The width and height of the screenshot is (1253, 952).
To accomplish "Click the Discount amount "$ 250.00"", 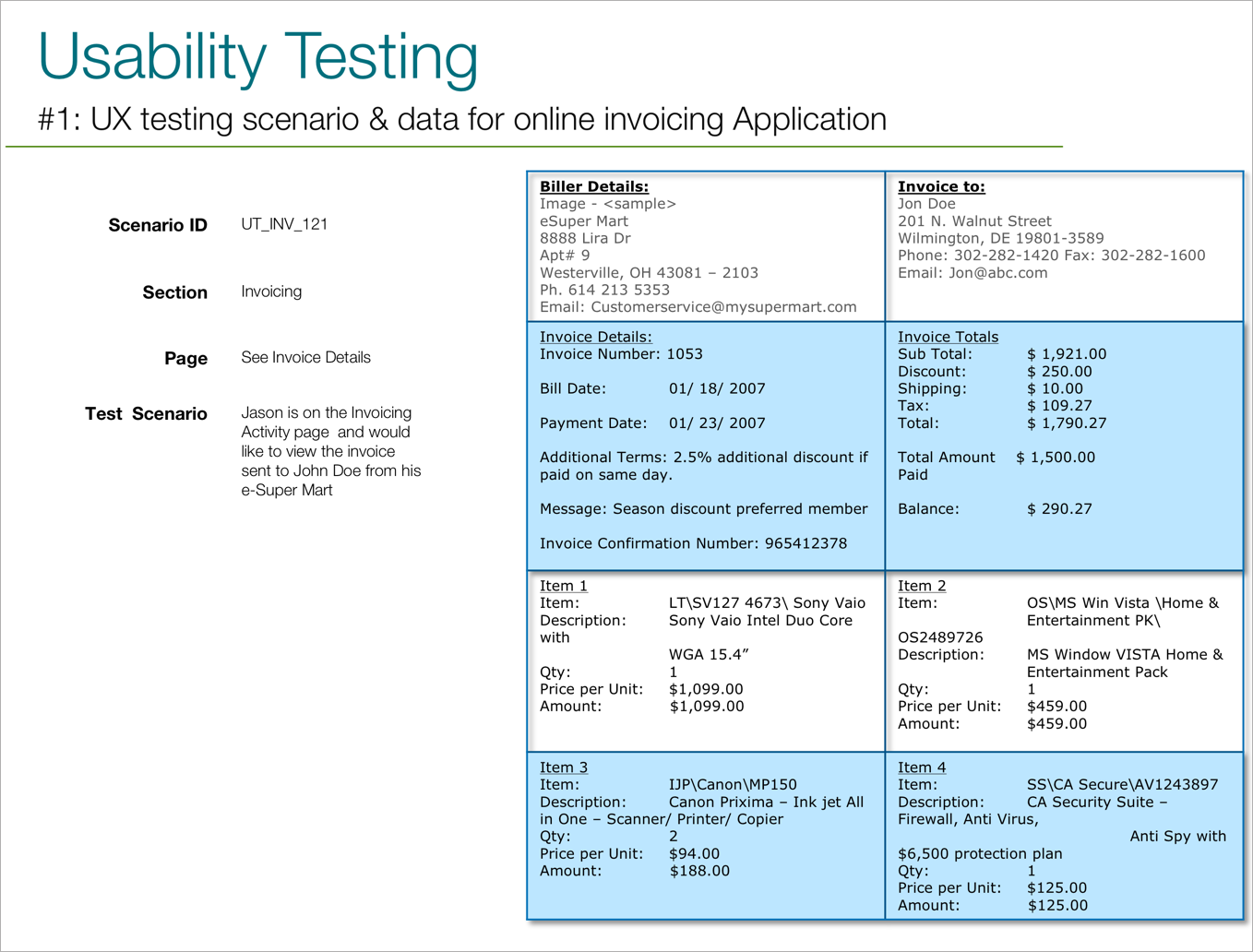I will click(1059, 372).
